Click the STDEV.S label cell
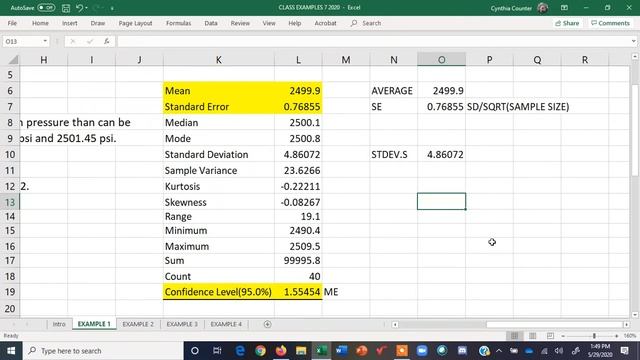This screenshot has width=640, height=360. coord(393,154)
